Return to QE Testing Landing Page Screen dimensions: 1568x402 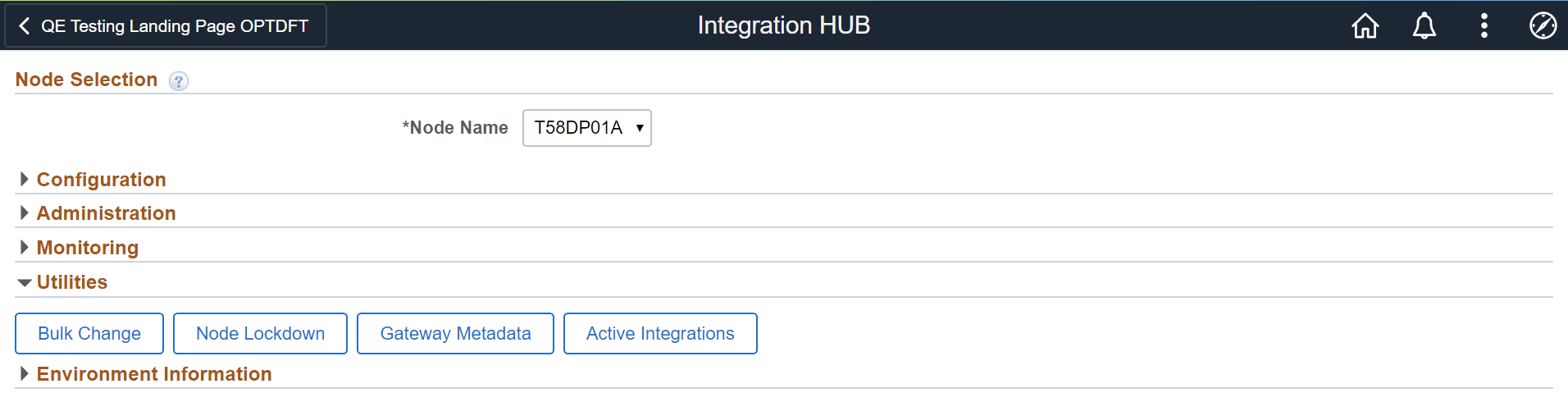click(x=174, y=26)
